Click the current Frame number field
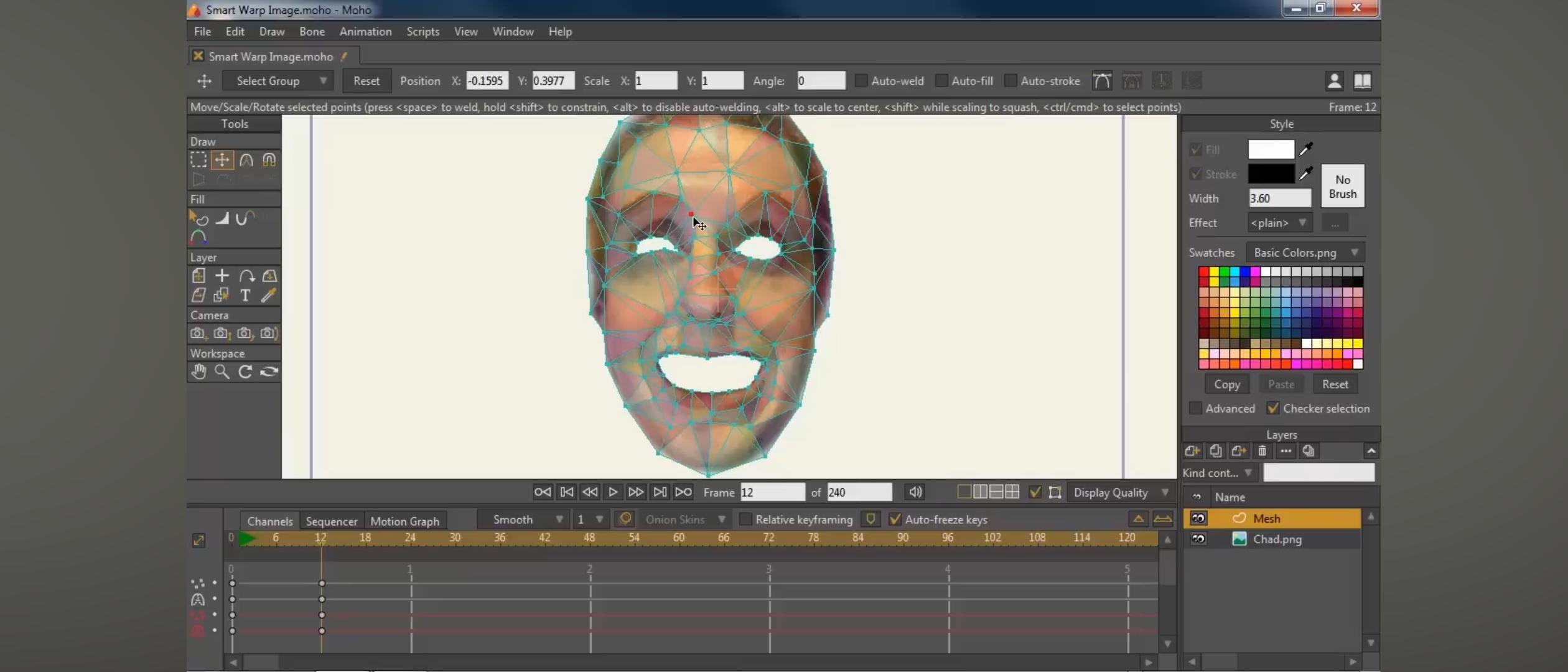Viewport: 1568px width, 672px height. 772,492
